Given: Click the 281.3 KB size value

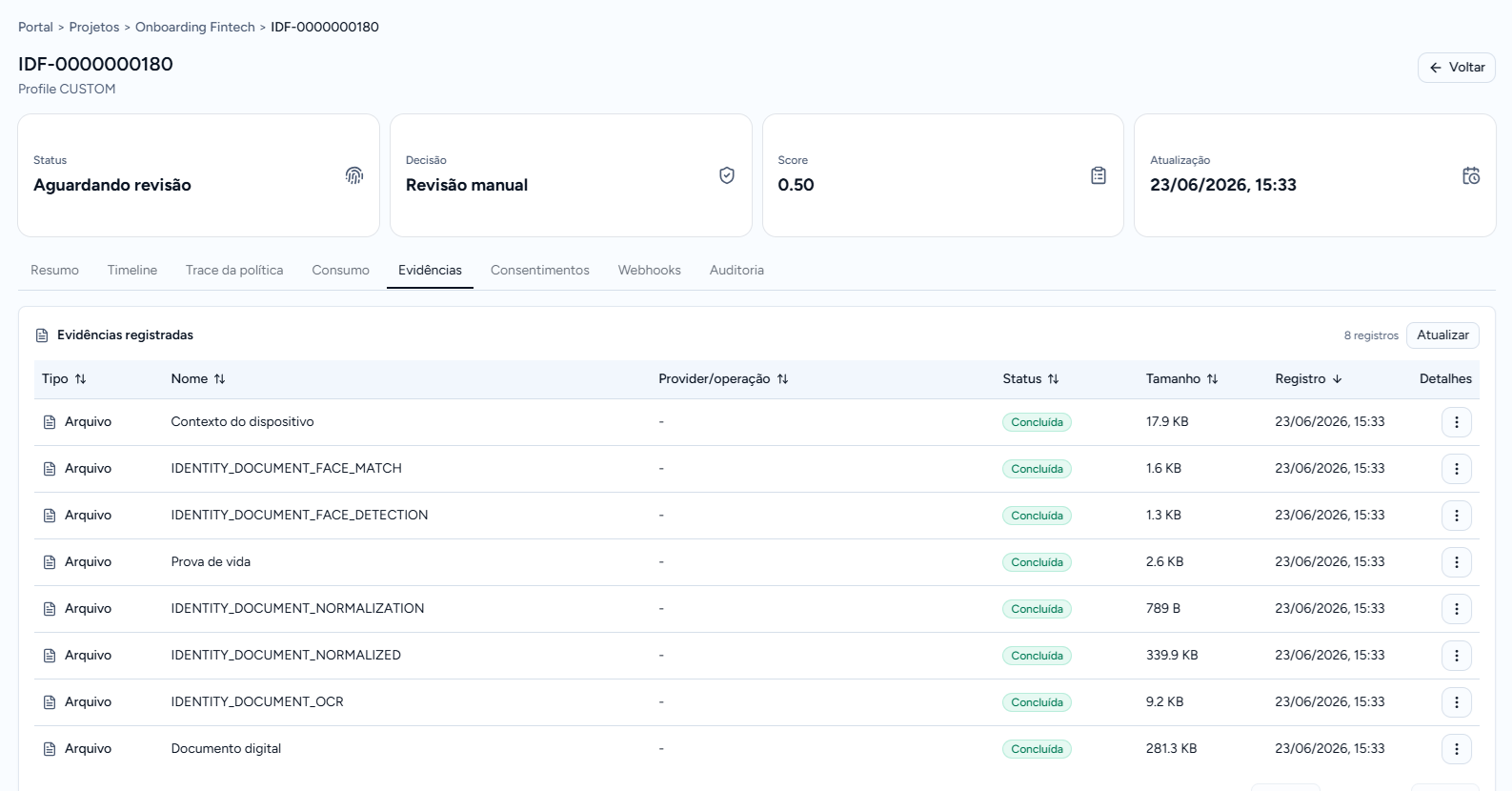Looking at the screenshot, I should 1171,749.
